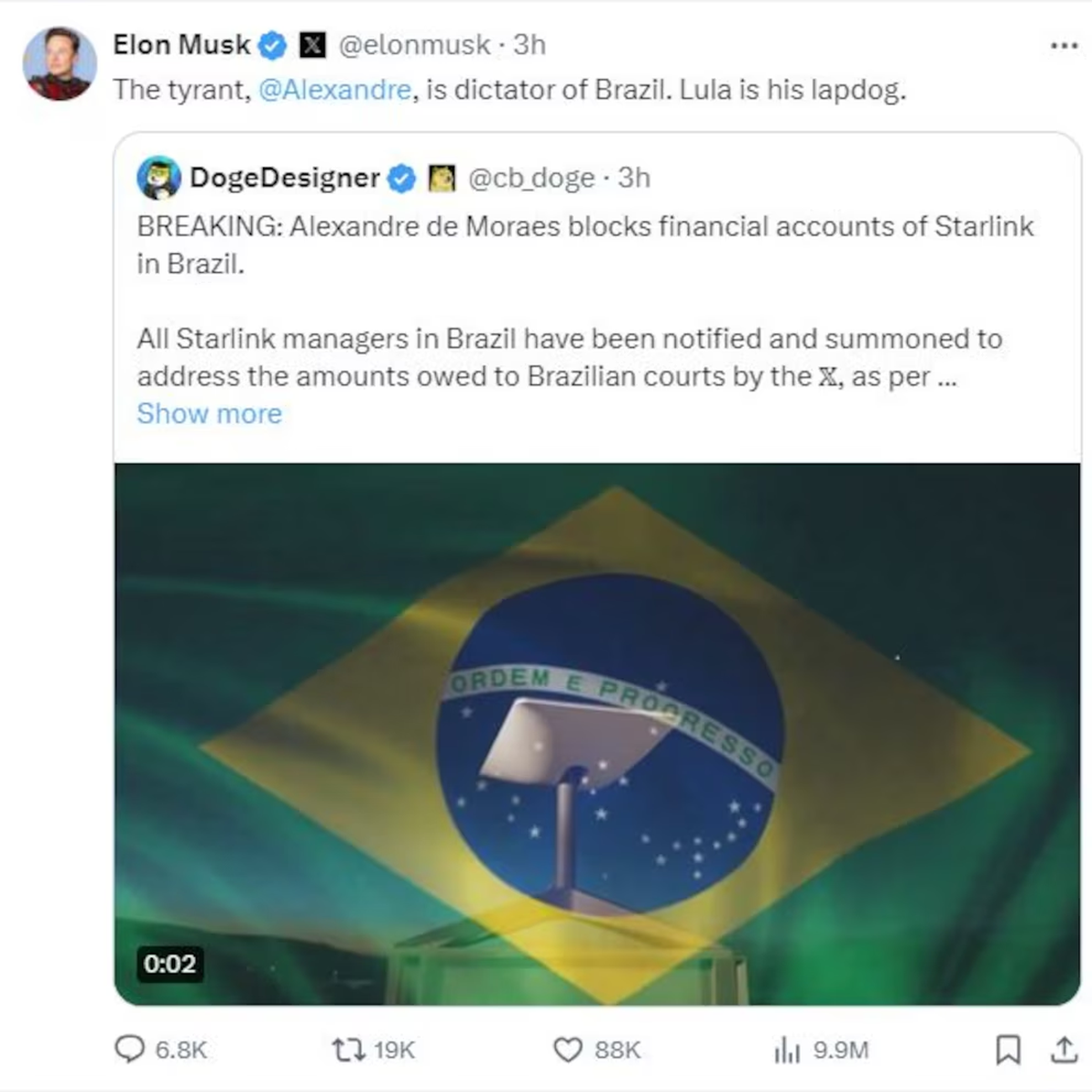The width and height of the screenshot is (1092, 1092).
Task: Click Elon Musk's blue verified badge
Action: pos(270,44)
